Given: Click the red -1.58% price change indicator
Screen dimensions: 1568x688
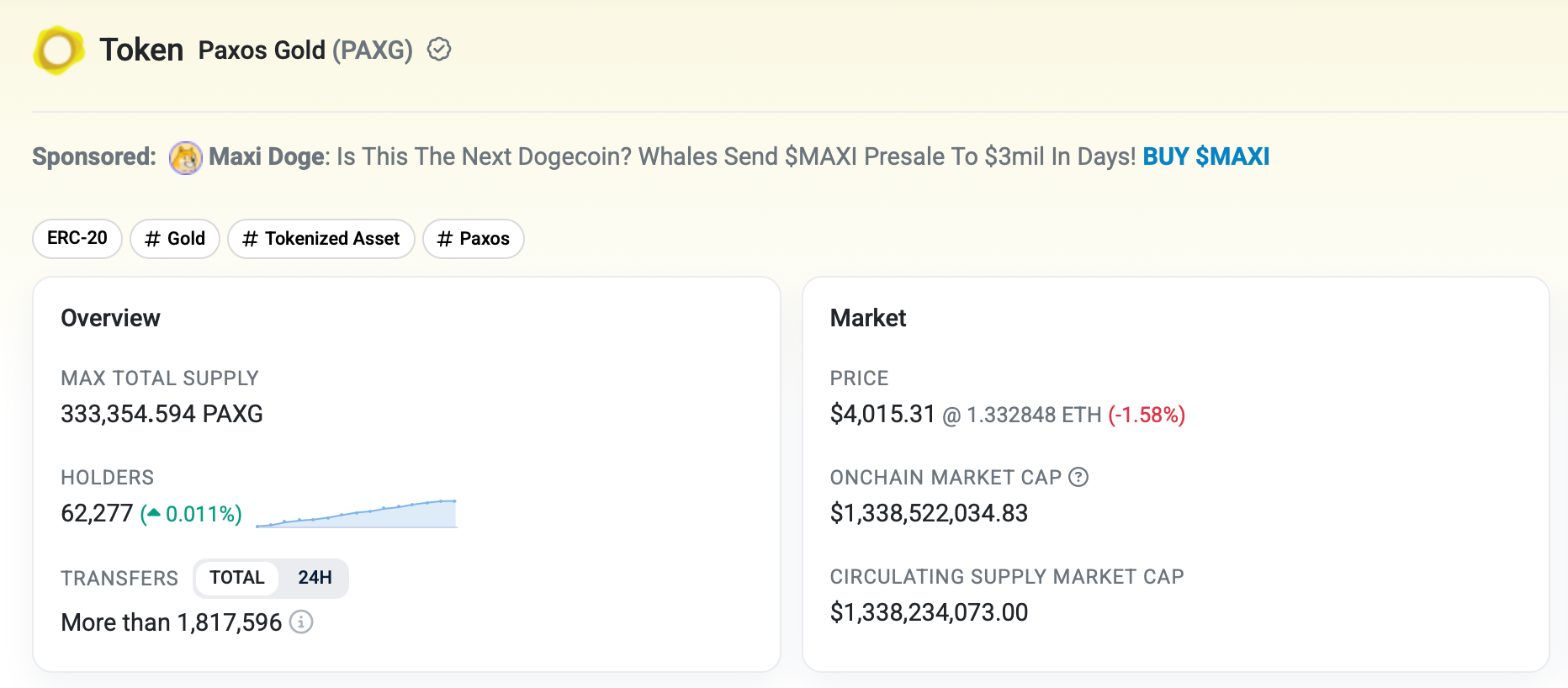Looking at the screenshot, I should coord(1146,415).
